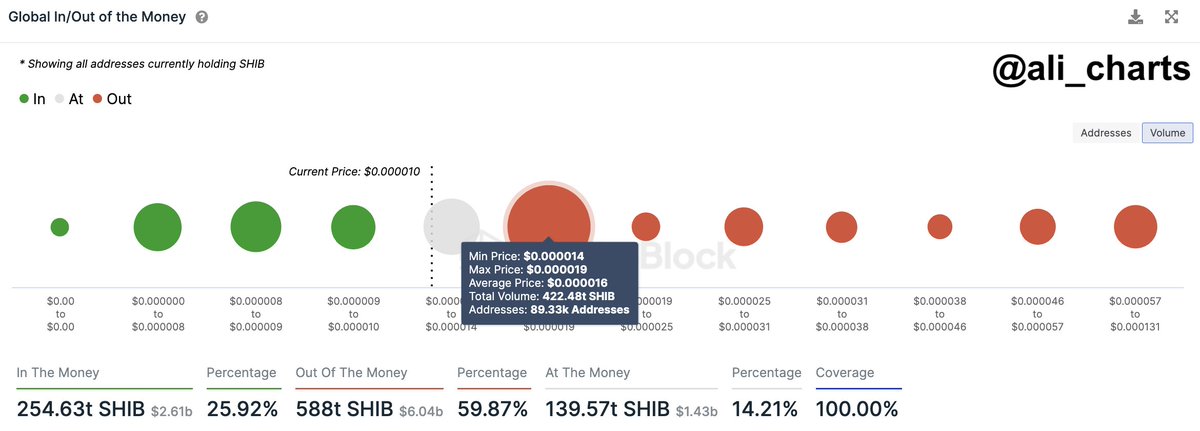Toggle the gray At legend item
The image size is (1200, 431).
(69, 99)
